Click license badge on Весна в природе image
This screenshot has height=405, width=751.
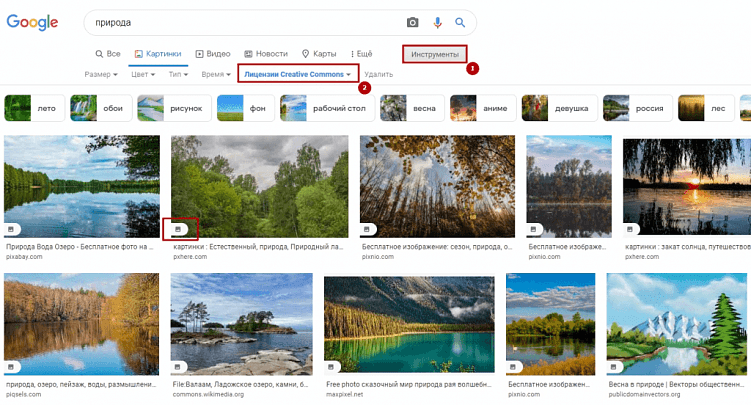pos(614,367)
